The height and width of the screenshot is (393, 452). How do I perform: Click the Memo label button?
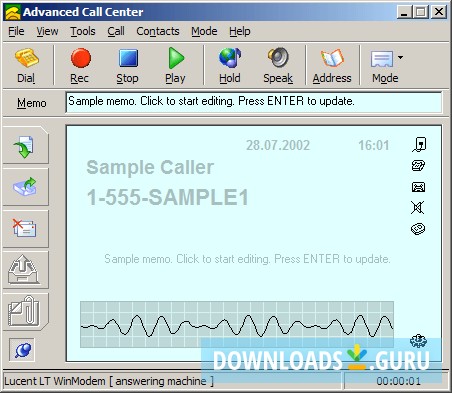click(32, 103)
